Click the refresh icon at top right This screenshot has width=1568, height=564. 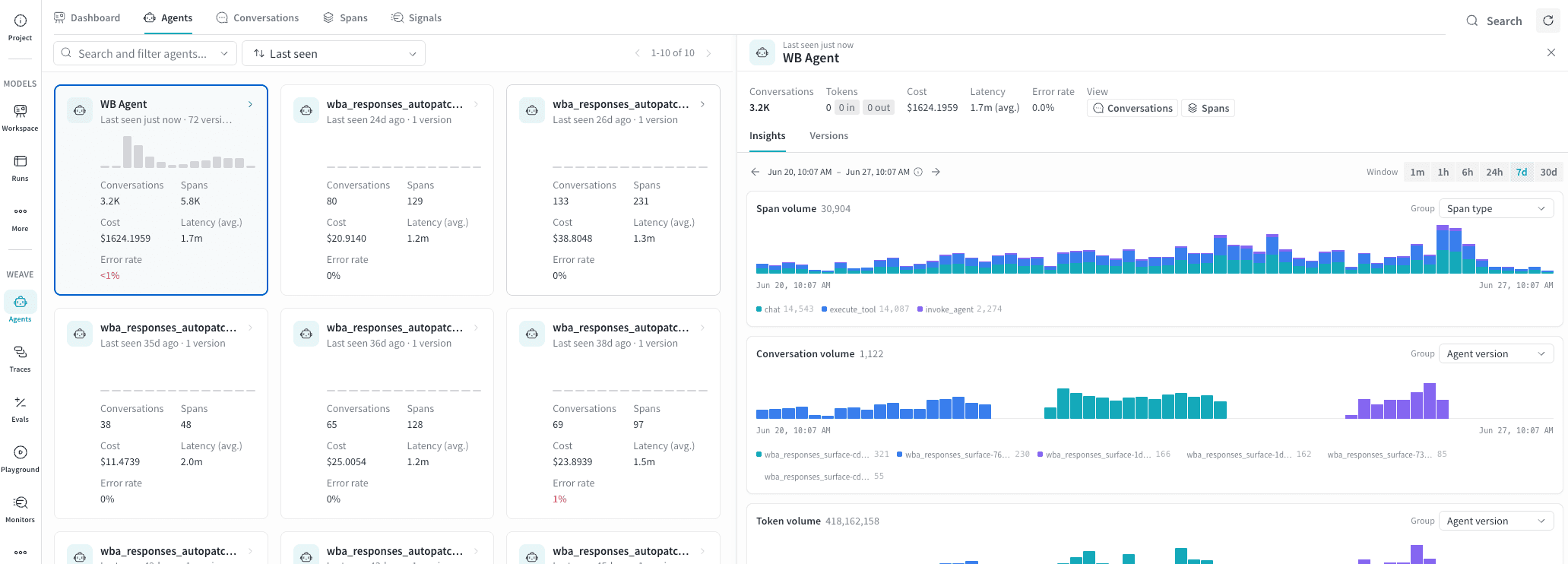(x=1548, y=21)
